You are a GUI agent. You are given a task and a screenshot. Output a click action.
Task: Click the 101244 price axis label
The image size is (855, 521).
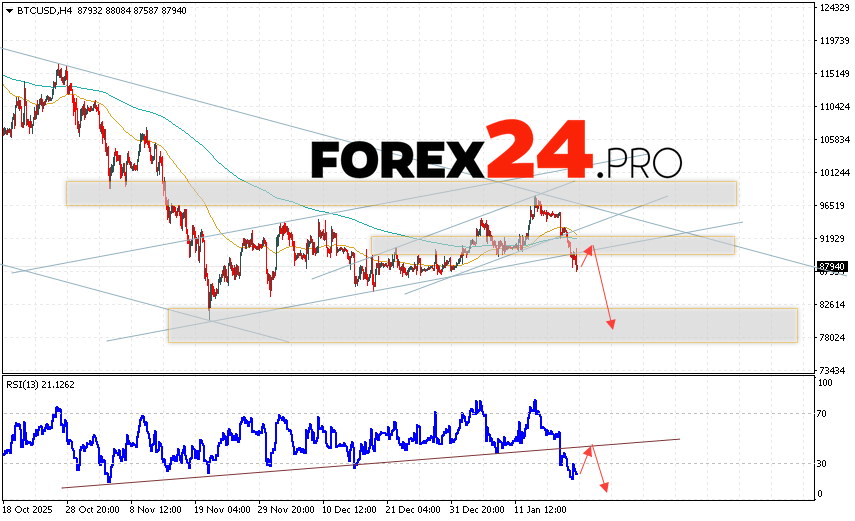tap(834, 173)
